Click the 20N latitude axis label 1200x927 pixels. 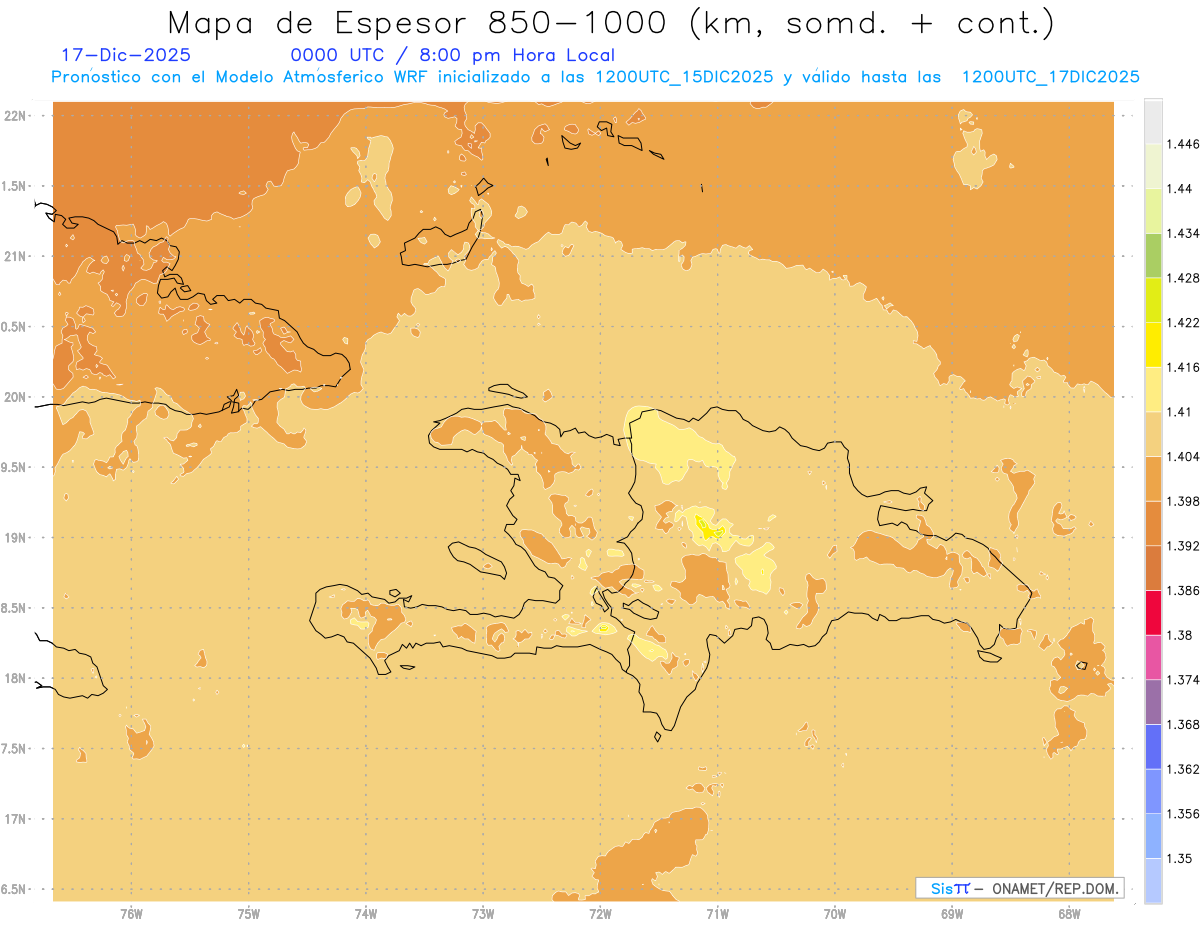15,397
